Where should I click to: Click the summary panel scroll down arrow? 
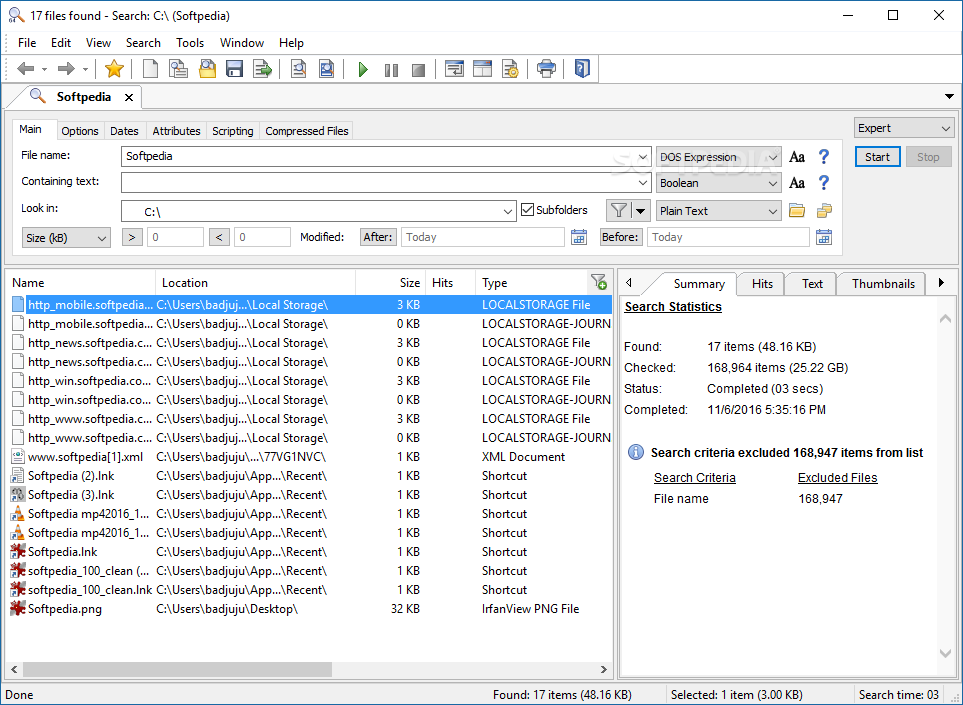[x=945, y=653]
